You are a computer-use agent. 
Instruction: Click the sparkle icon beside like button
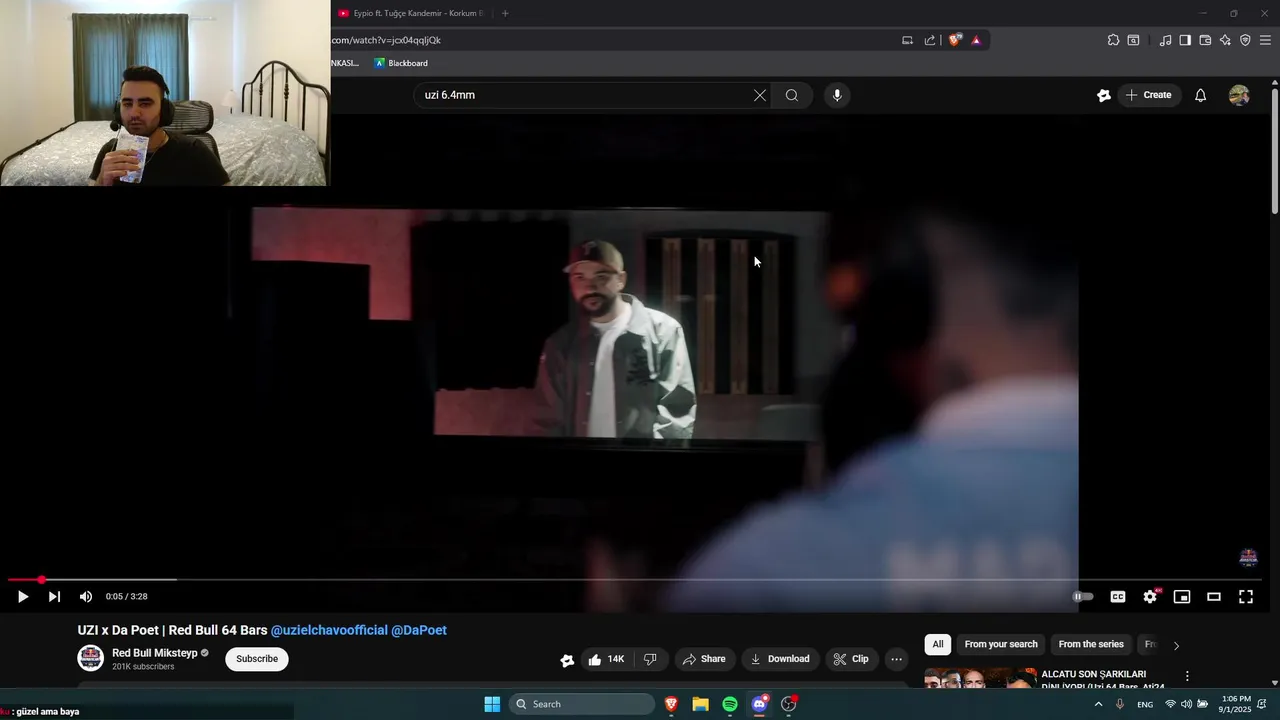[567, 660]
